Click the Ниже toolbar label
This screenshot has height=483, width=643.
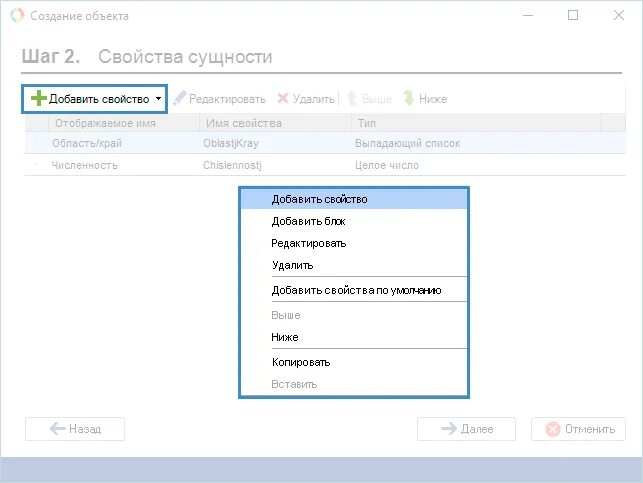point(433,99)
